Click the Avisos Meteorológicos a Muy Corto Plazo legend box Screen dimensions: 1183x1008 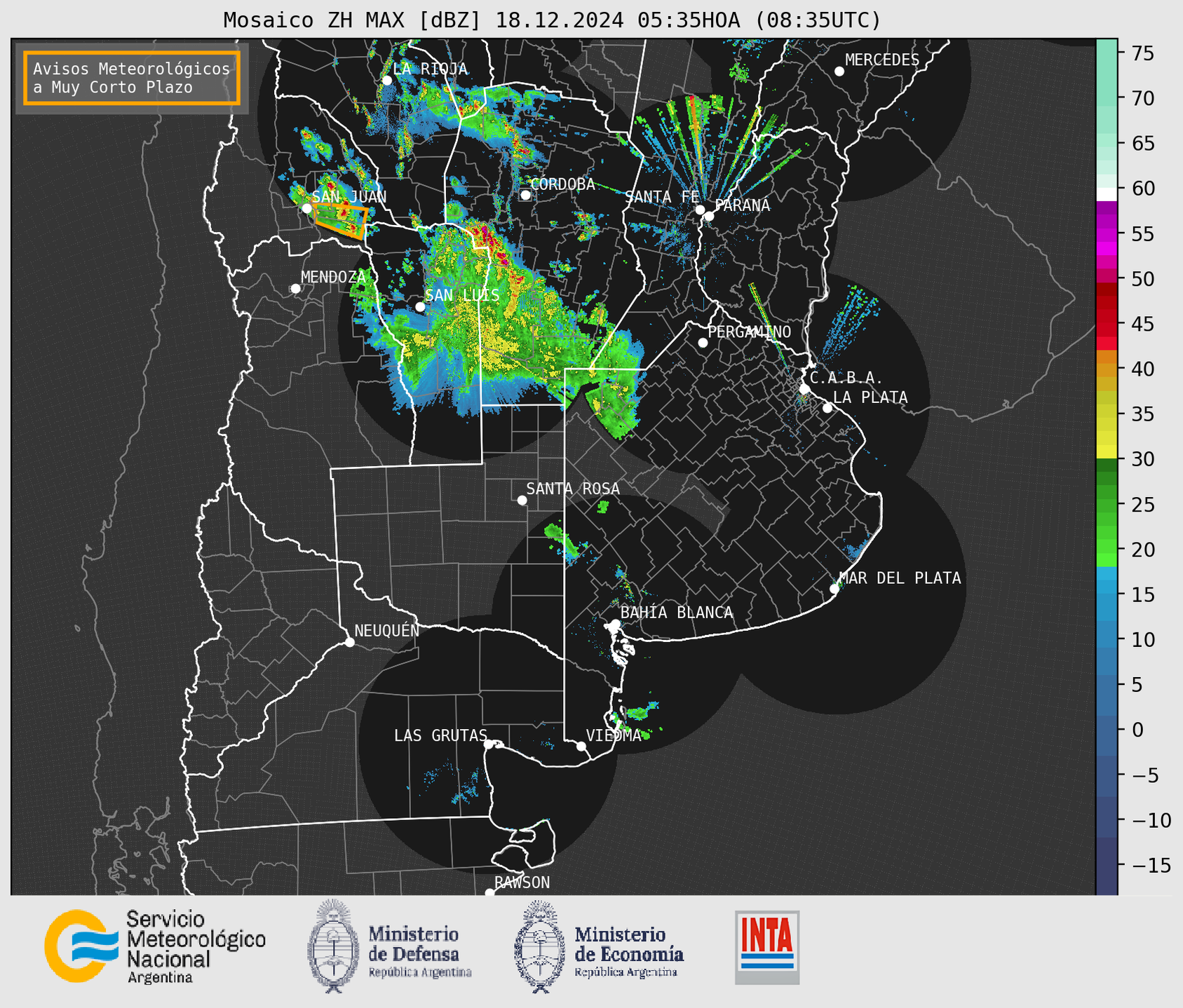pos(132,78)
